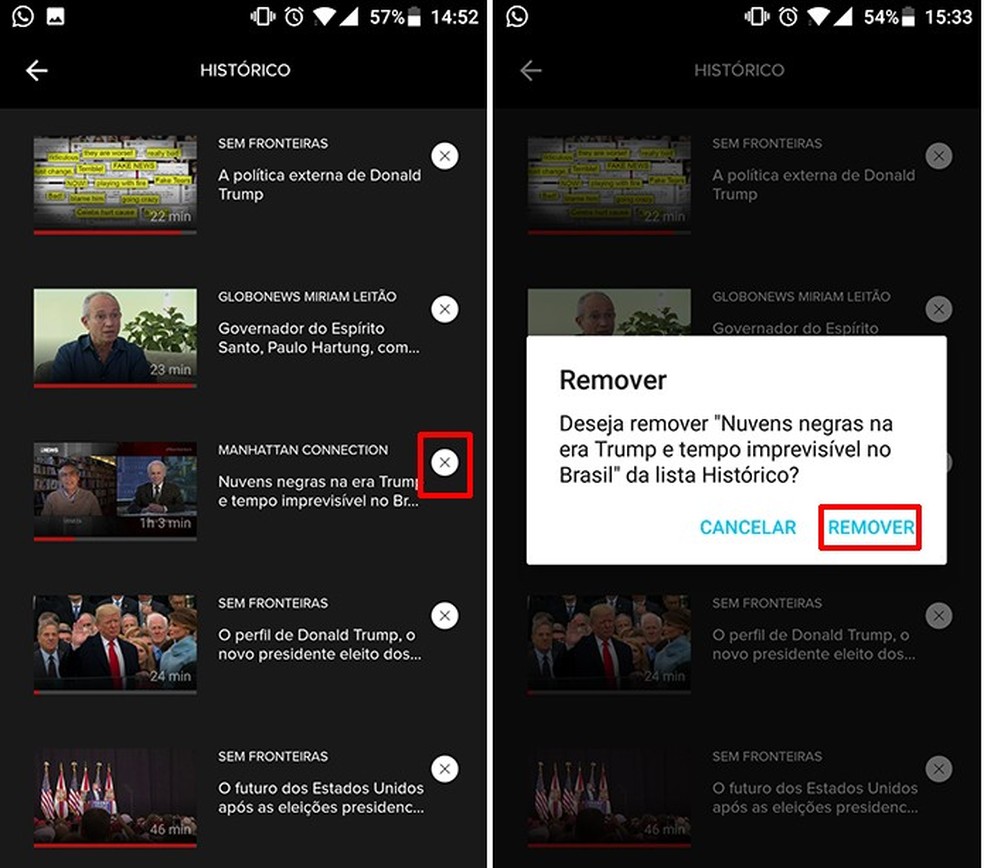
Task: Tap dimmed X beside Globonews Miriam Leitão, right screen
Action: click(x=939, y=309)
